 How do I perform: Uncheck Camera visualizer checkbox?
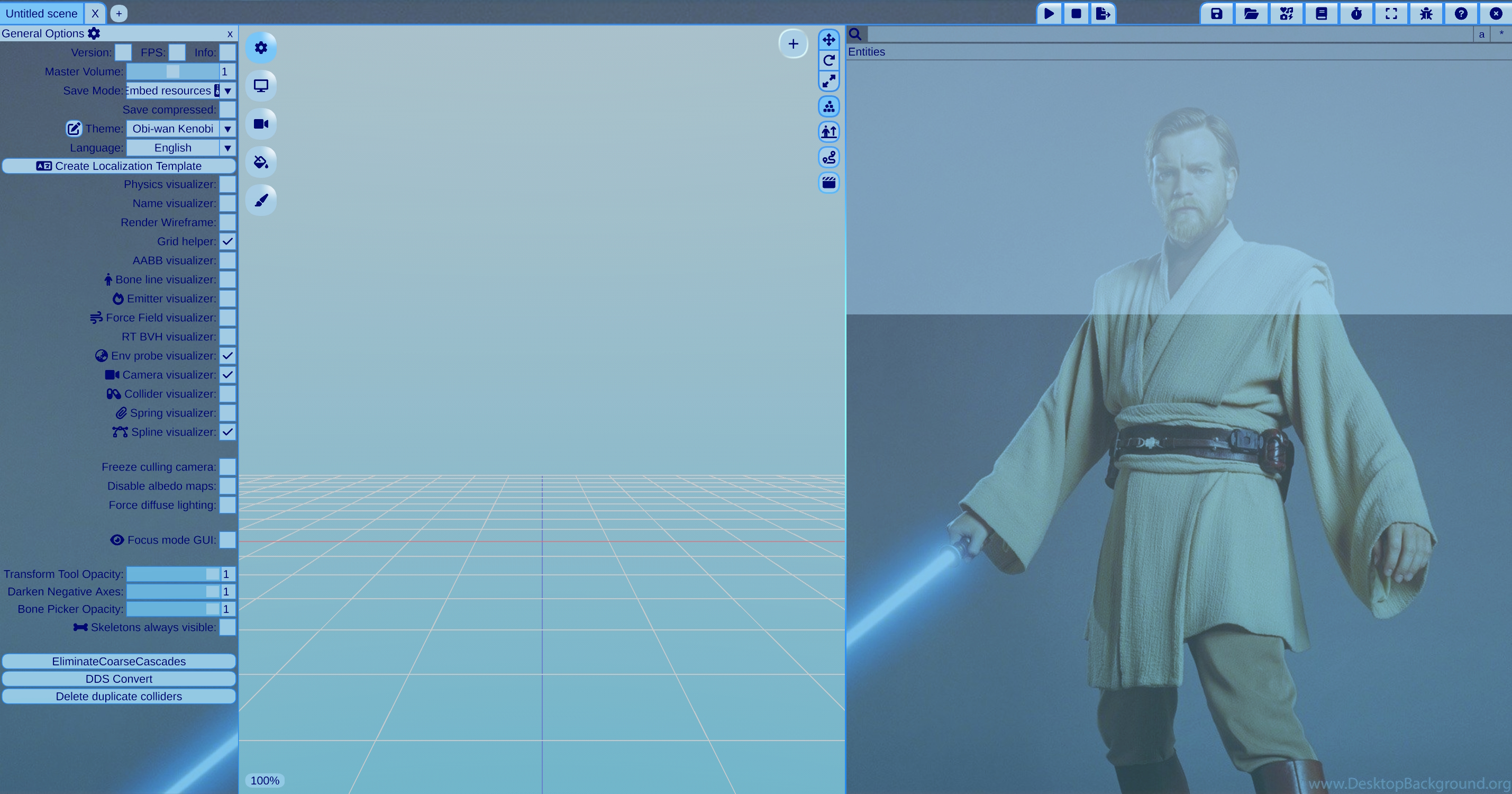tap(227, 375)
